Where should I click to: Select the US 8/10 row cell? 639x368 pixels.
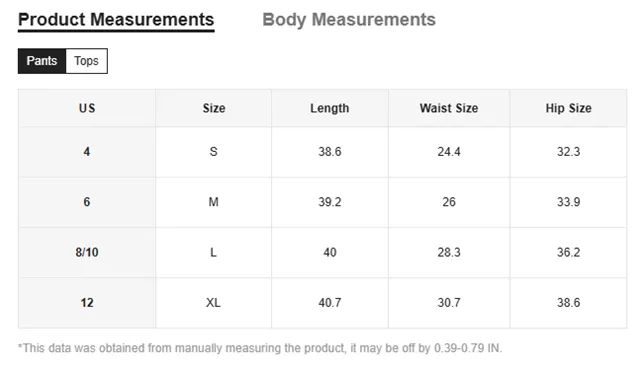pyautogui.click(x=87, y=252)
